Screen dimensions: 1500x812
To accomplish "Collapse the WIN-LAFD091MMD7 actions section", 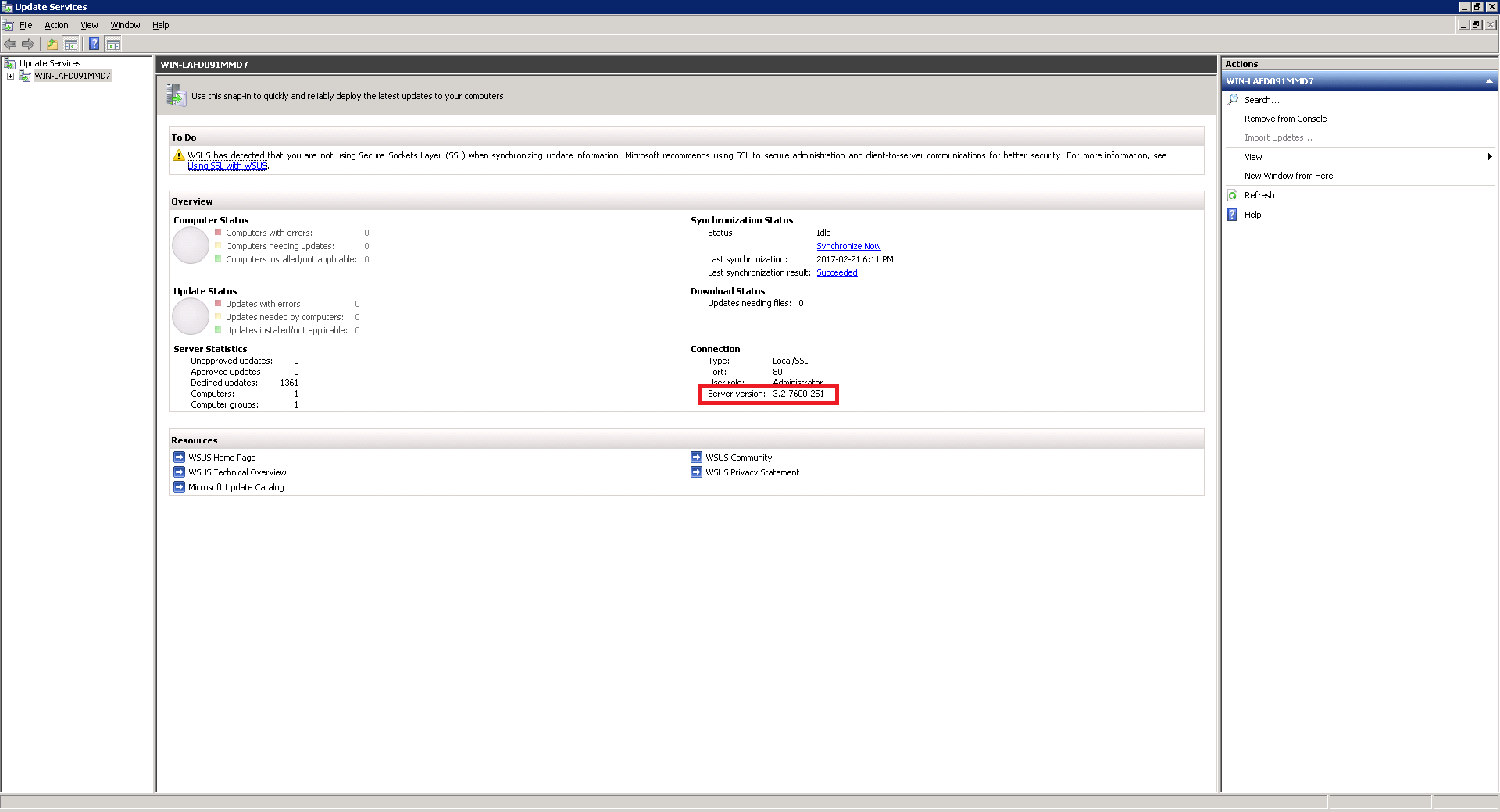I will [1489, 80].
